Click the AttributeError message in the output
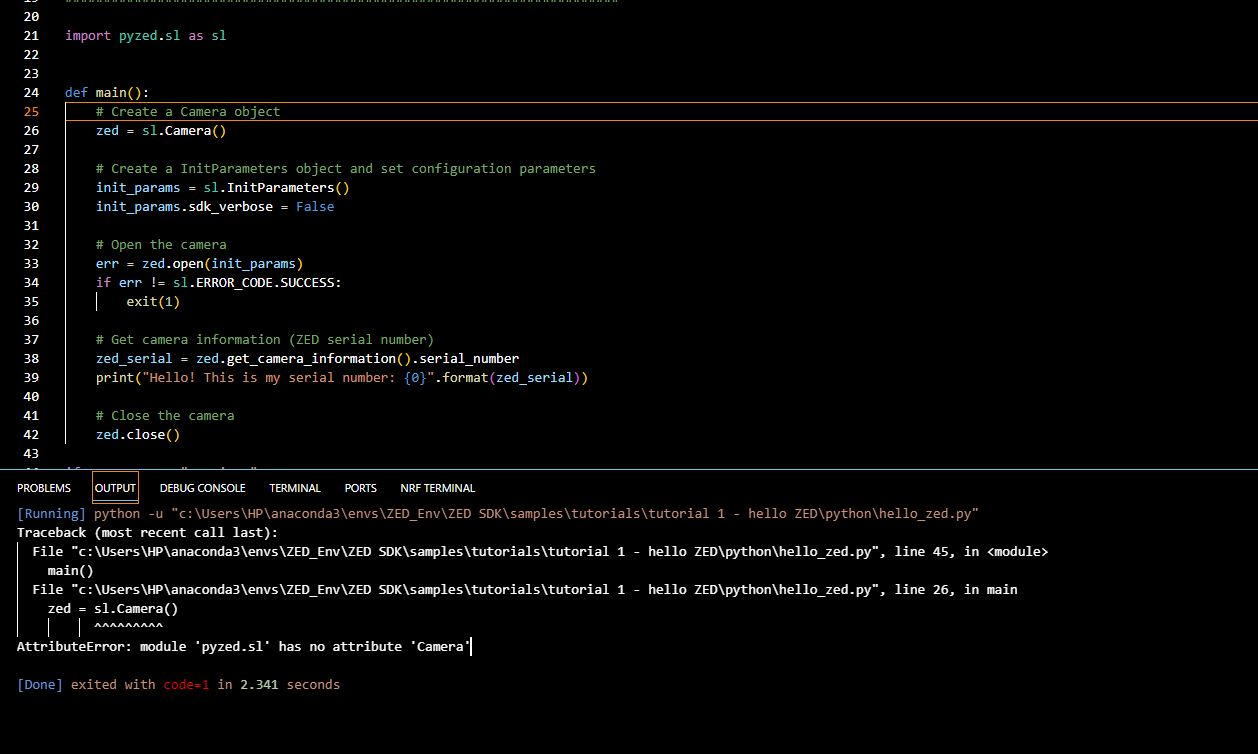This screenshot has height=754, width=1258. (242, 647)
